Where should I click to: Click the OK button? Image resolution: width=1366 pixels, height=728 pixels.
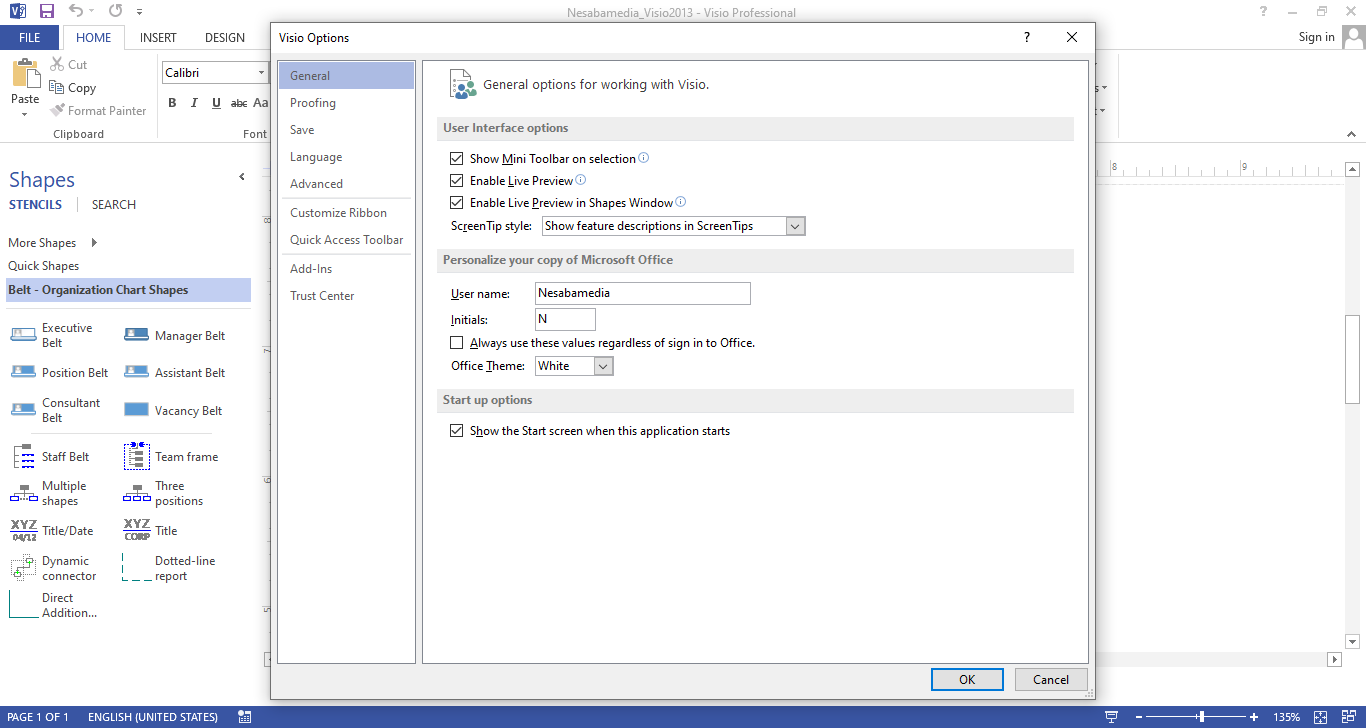coord(966,679)
